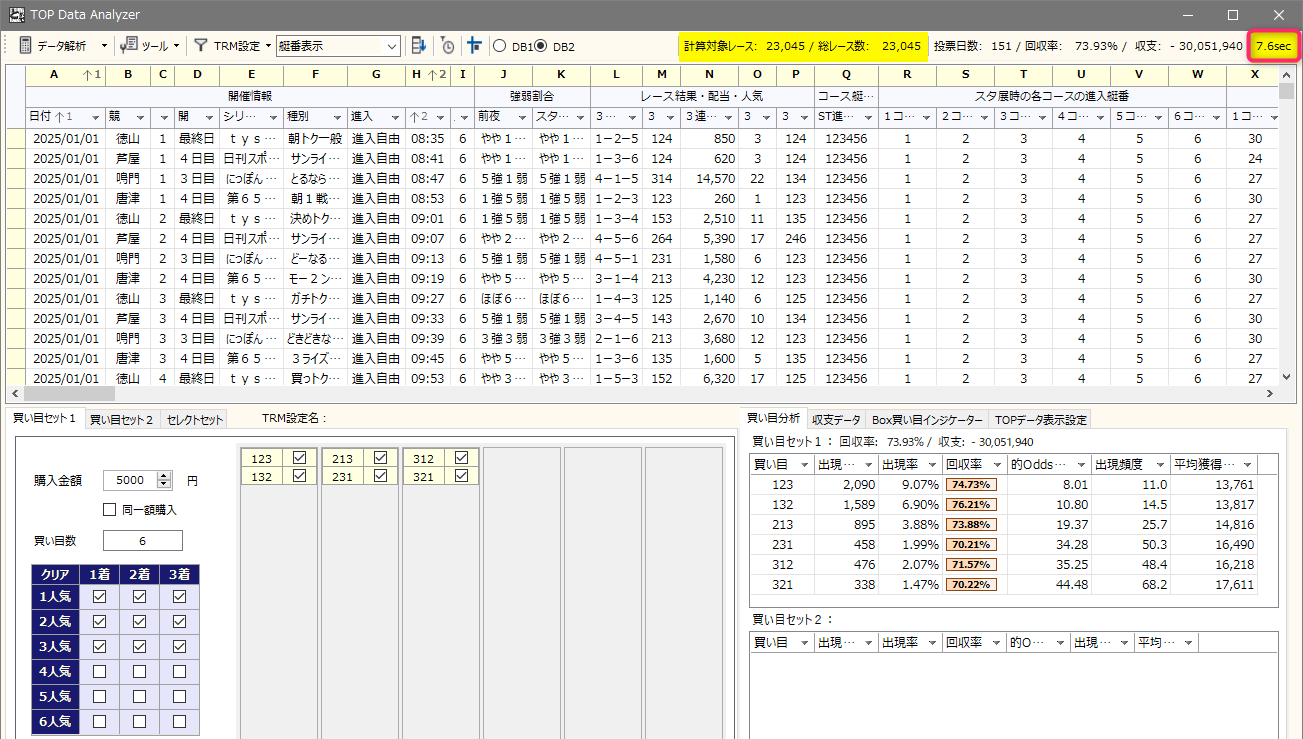This screenshot has width=1303, height=739.
Task: Click the app icon in title bar
Action: click(16, 15)
